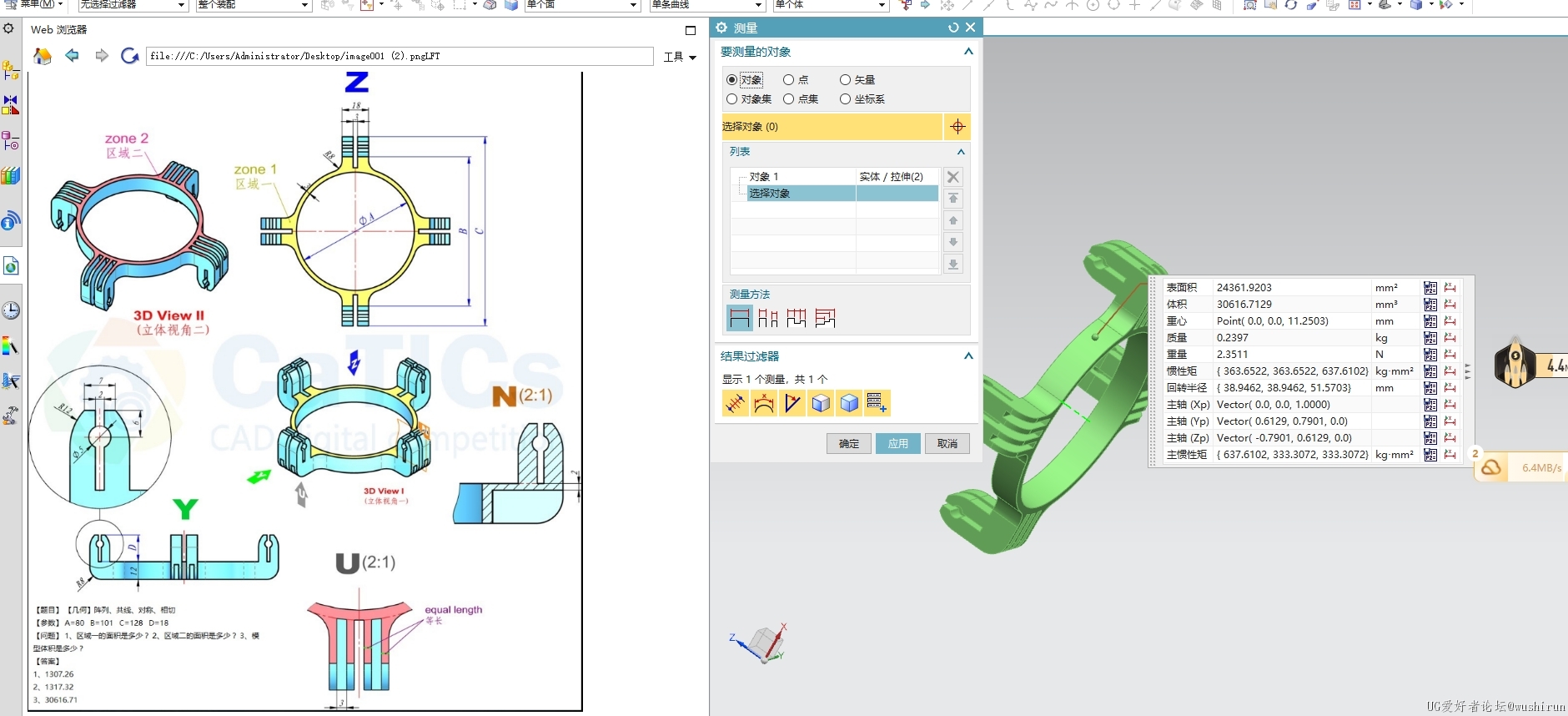Click the 取消 button

(x=947, y=443)
